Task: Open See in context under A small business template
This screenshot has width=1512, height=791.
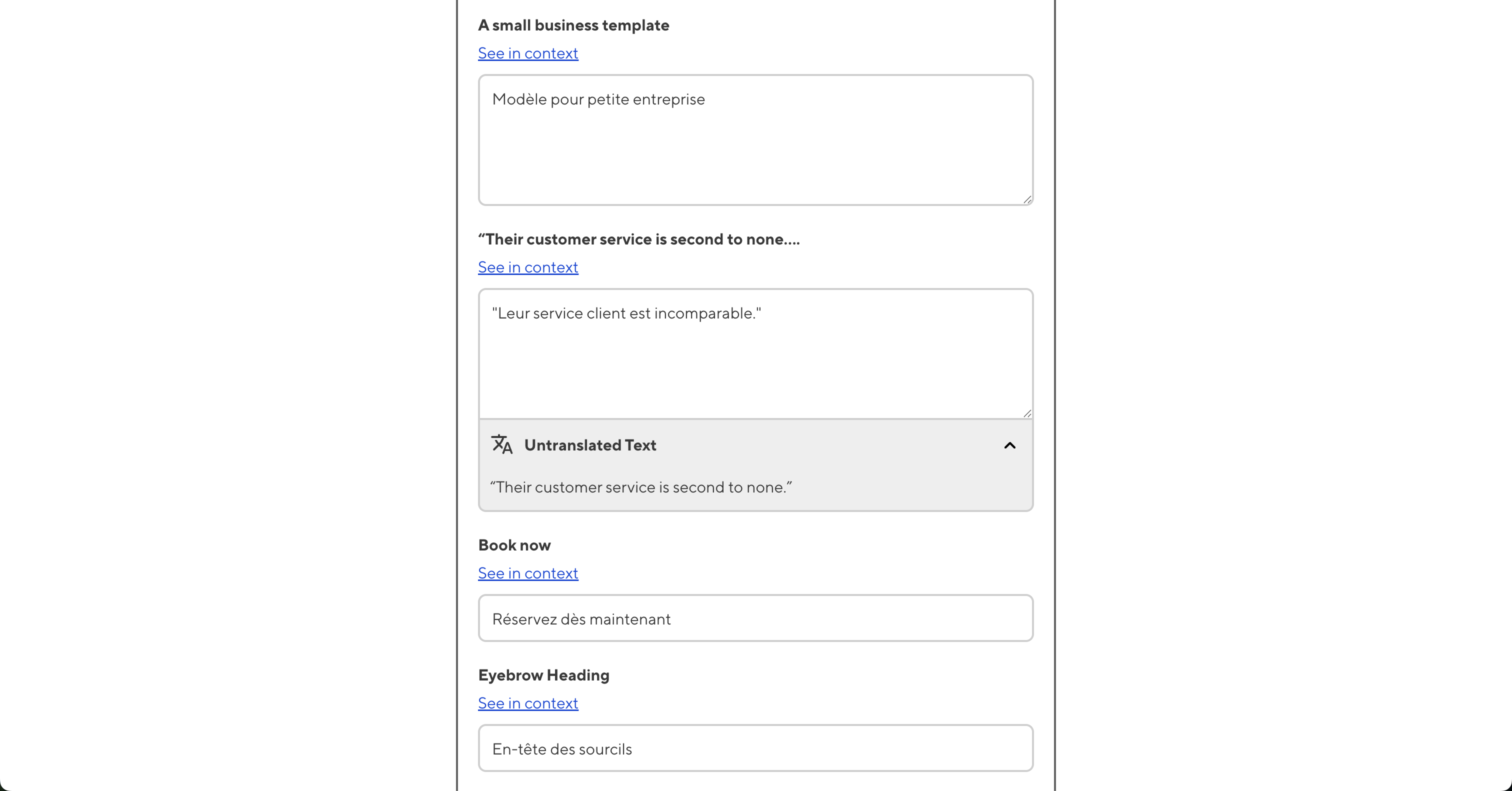Action: pos(527,53)
